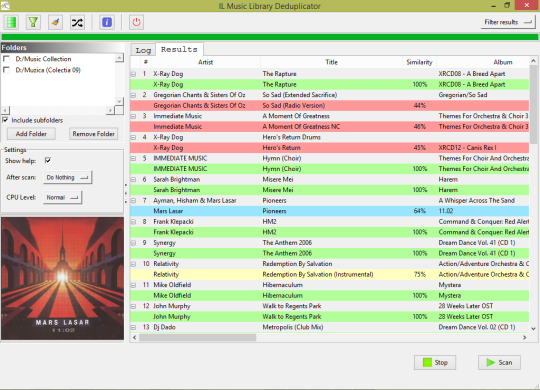The height and width of the screenshot is (390, 540).
Task: Select 'A Moment Of Greatness NC' row
Action: [330, 126]
